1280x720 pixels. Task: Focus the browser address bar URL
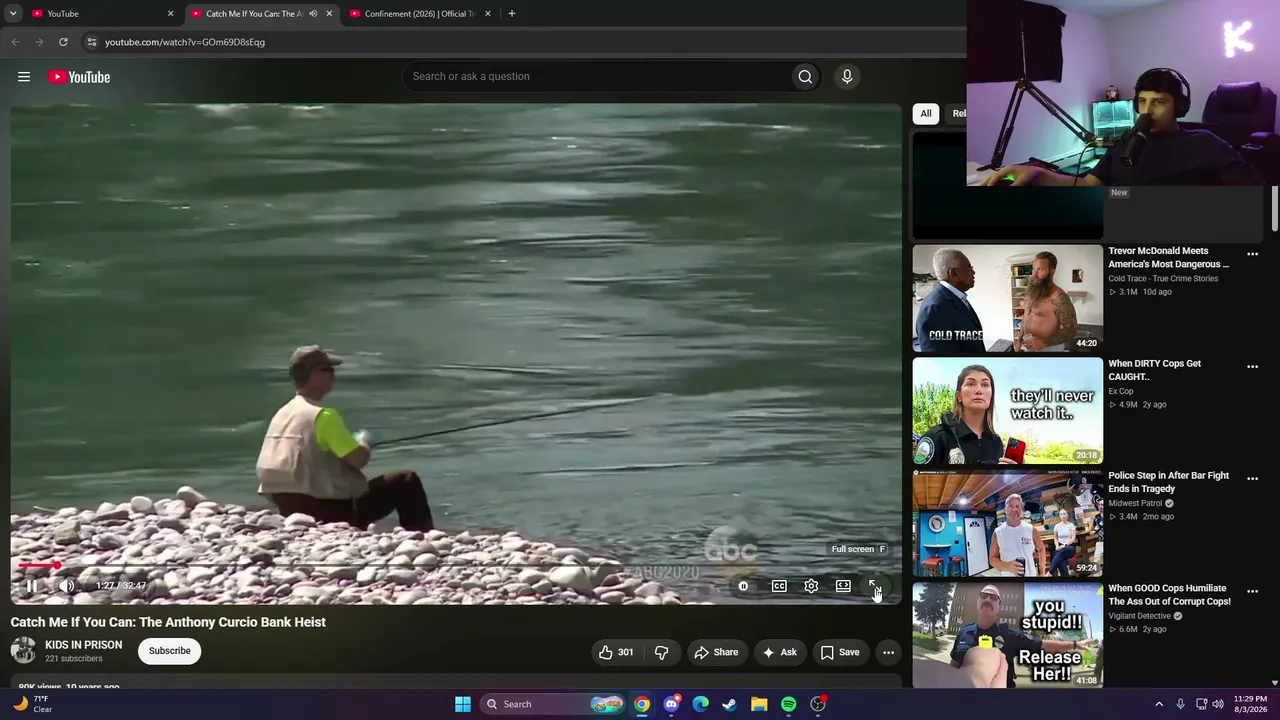(x=185, y=42)
